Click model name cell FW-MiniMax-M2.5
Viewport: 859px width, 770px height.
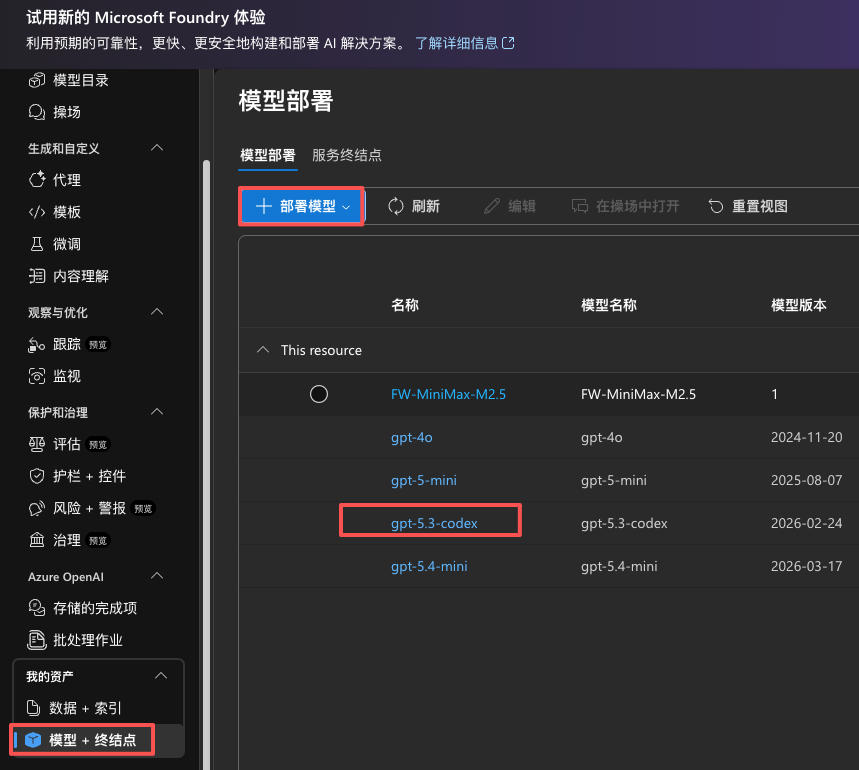tap(638, 394)
